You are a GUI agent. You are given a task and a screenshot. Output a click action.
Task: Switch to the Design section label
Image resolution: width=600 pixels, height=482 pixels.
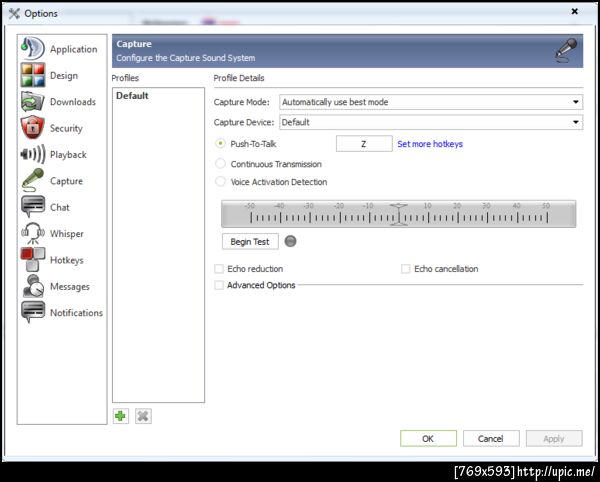(64, 75)
